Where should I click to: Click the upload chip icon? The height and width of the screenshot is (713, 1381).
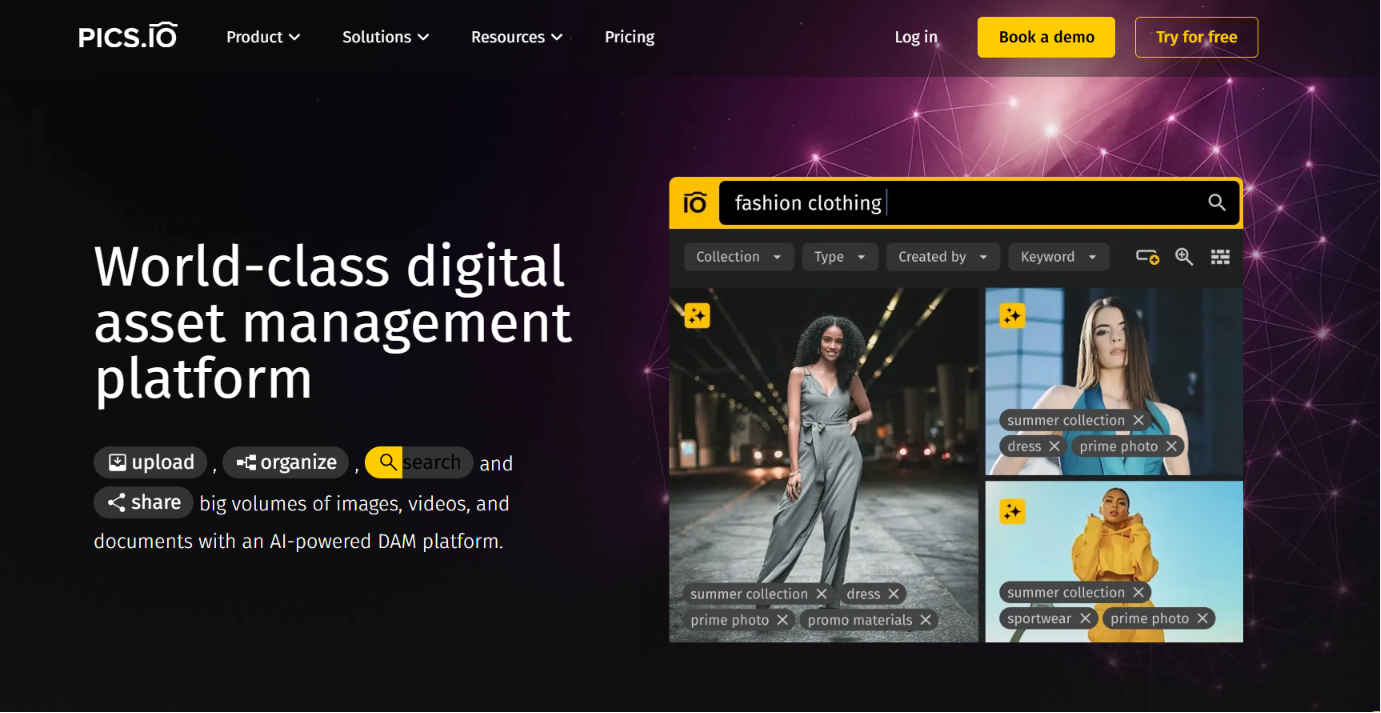point(117,462)
